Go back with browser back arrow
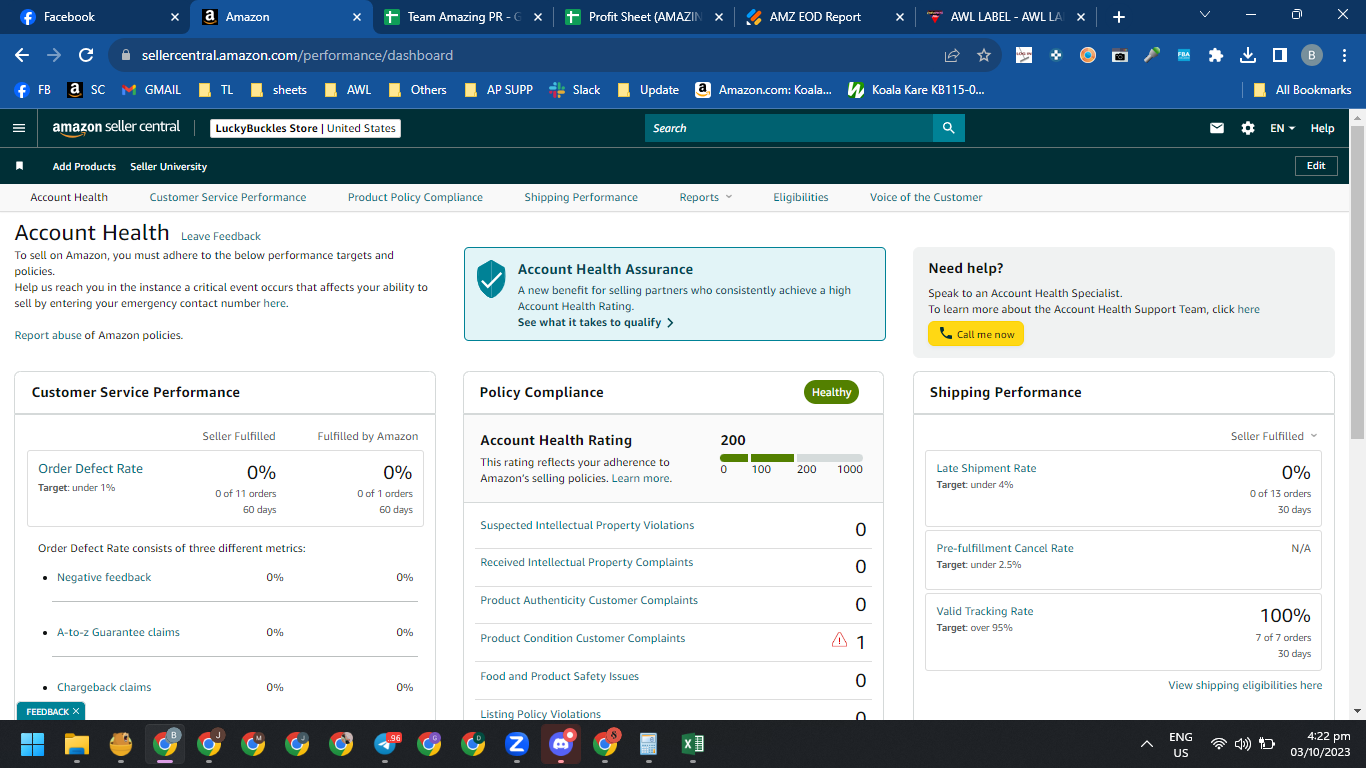 coord(22,56)
